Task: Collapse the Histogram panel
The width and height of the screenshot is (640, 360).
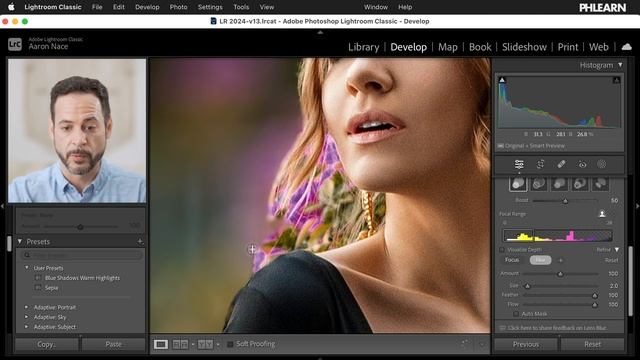Action: pos(620,65)
